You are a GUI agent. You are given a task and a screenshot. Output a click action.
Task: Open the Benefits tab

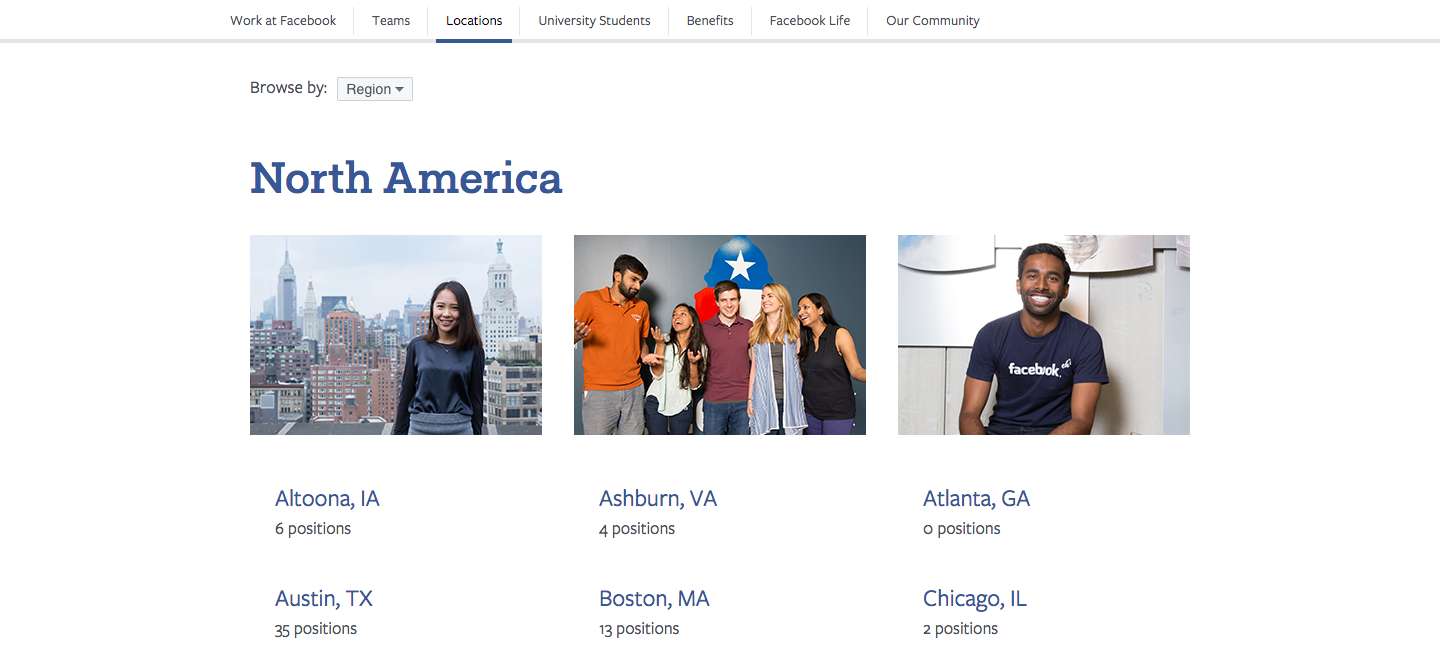710,20
